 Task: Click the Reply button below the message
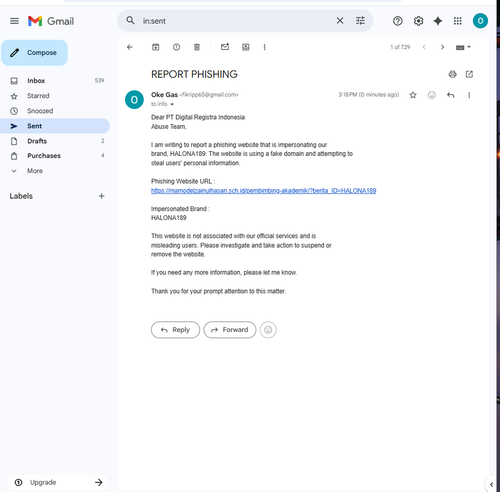[175, 330]
